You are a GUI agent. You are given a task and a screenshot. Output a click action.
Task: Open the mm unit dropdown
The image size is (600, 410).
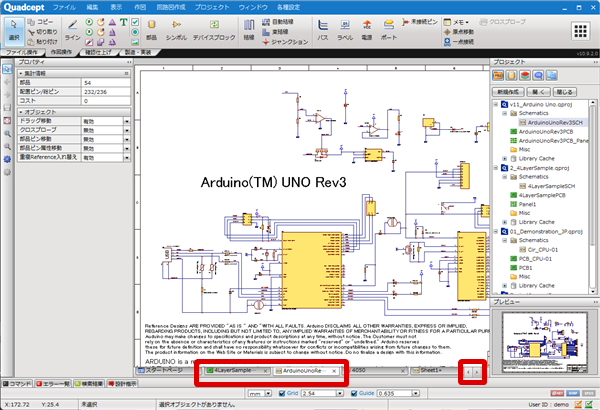(x=268, y=393)
